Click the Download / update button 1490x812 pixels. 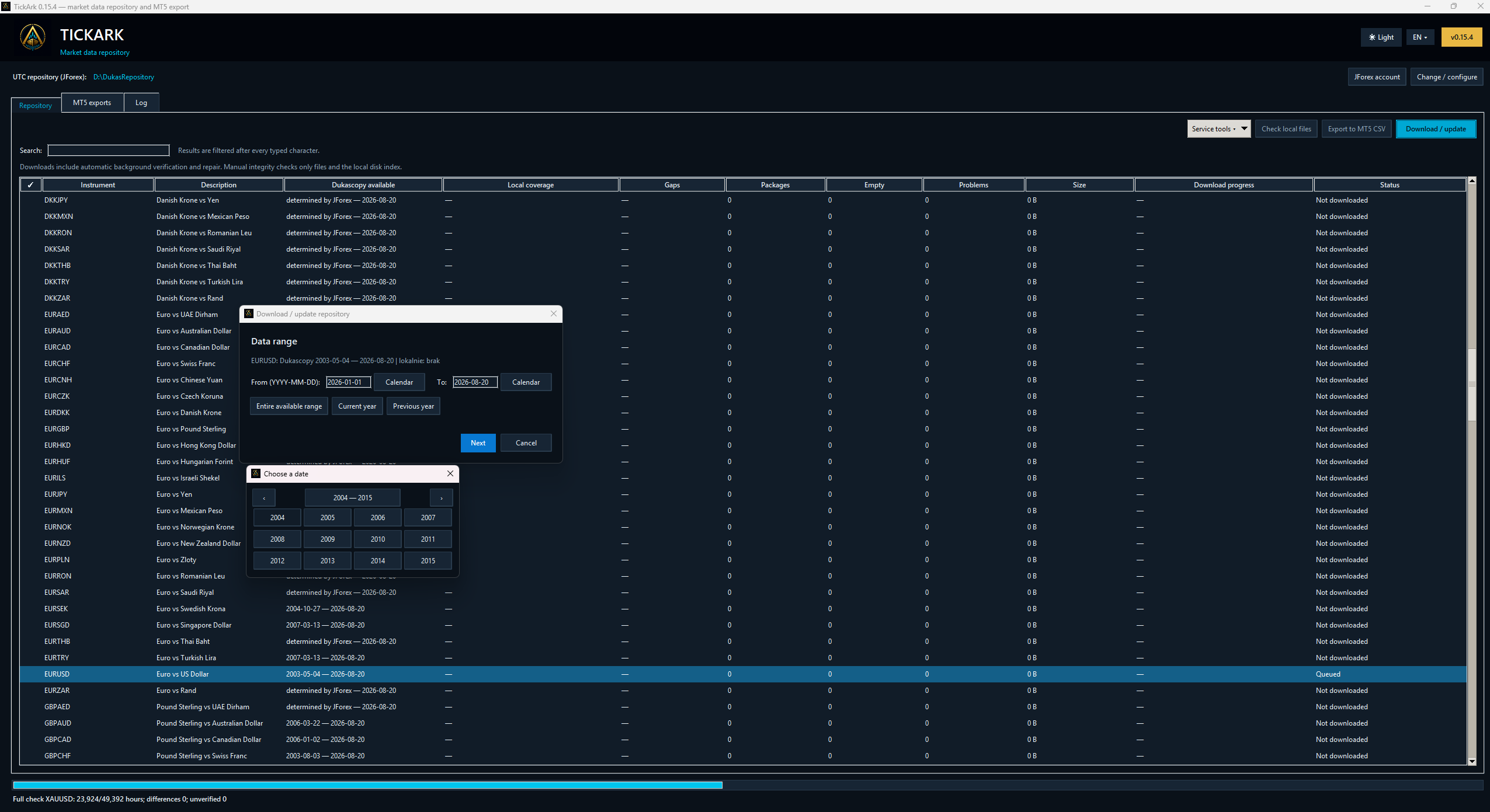(x=1436, y=129)
